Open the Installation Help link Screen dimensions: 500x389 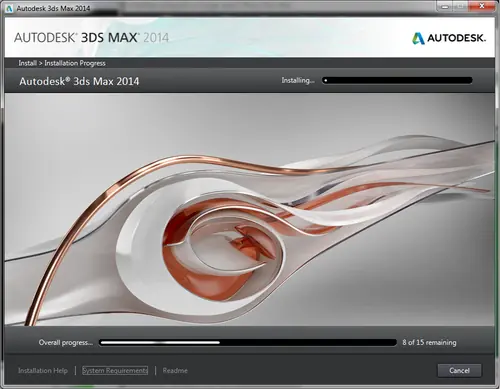pos(43,370)
